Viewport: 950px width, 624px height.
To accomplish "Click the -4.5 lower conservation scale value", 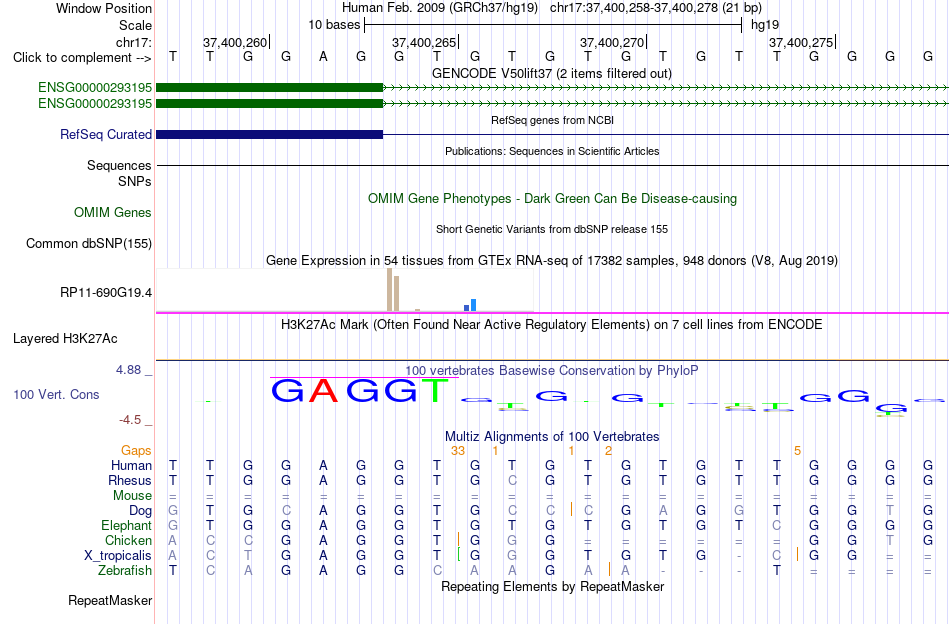I will pyautogui.click(x=130, y=420).
